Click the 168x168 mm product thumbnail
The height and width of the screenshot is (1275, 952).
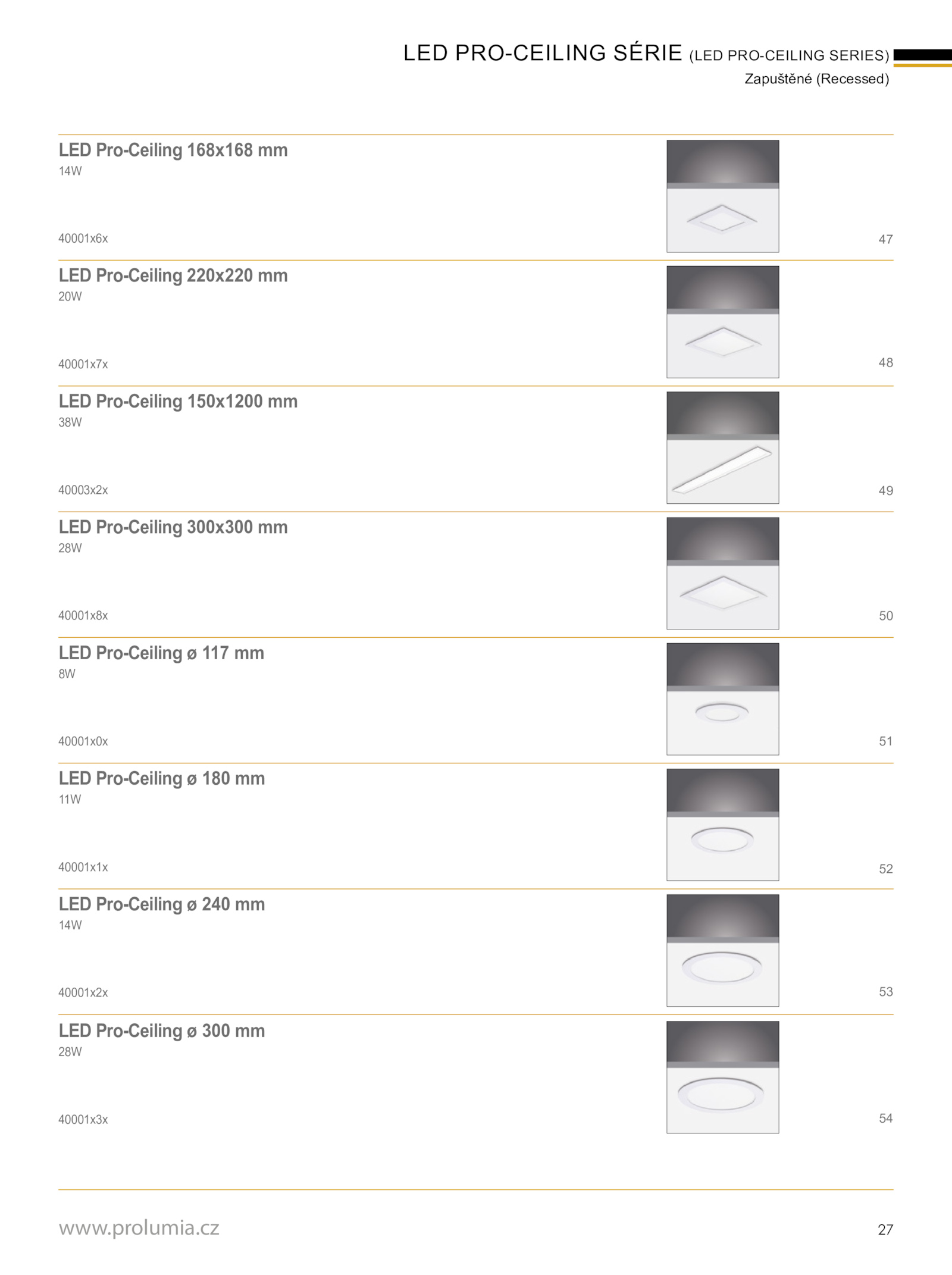point(722,196)
